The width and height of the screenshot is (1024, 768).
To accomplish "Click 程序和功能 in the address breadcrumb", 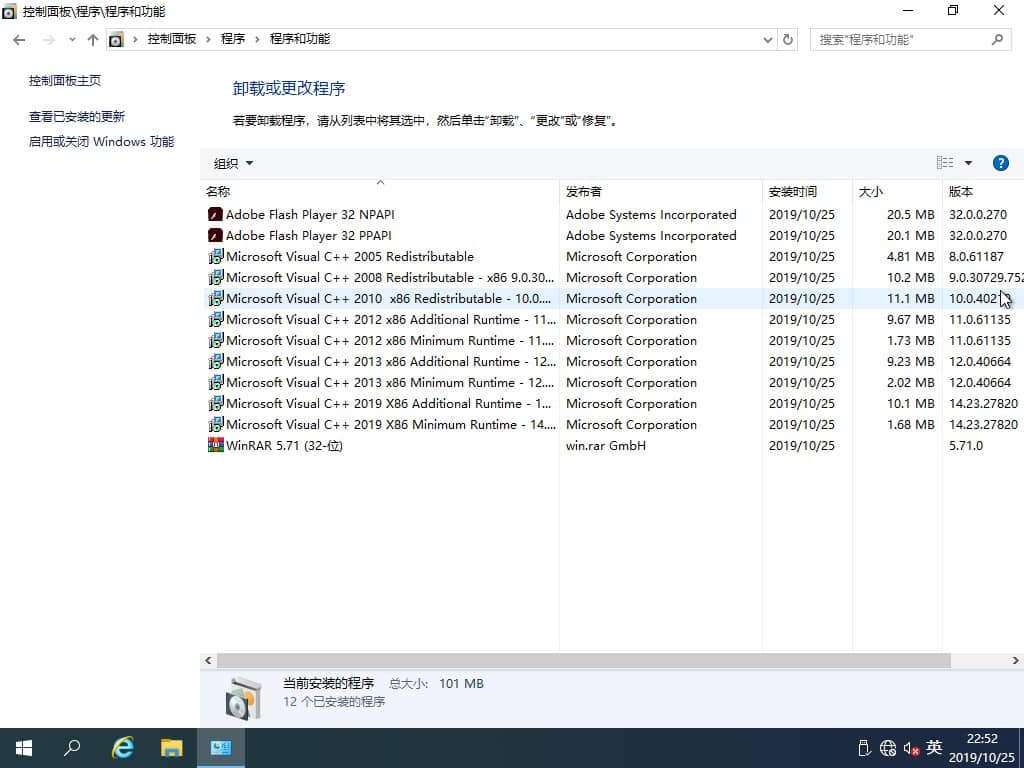I will 300,39.
